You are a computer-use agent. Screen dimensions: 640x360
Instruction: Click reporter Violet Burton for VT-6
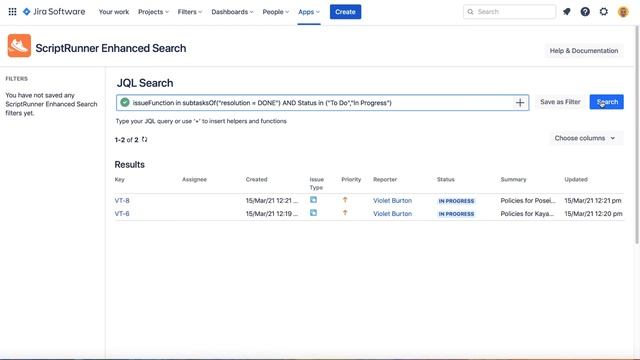(x=392, y=213)
